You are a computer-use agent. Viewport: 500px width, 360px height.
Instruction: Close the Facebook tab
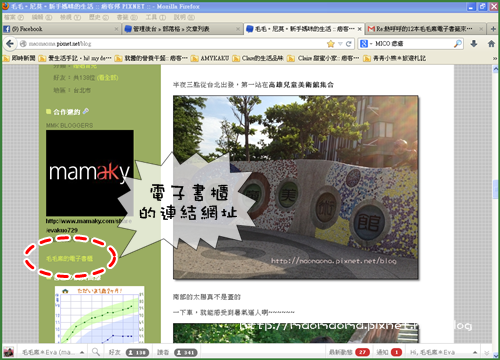tap(116, 29)
